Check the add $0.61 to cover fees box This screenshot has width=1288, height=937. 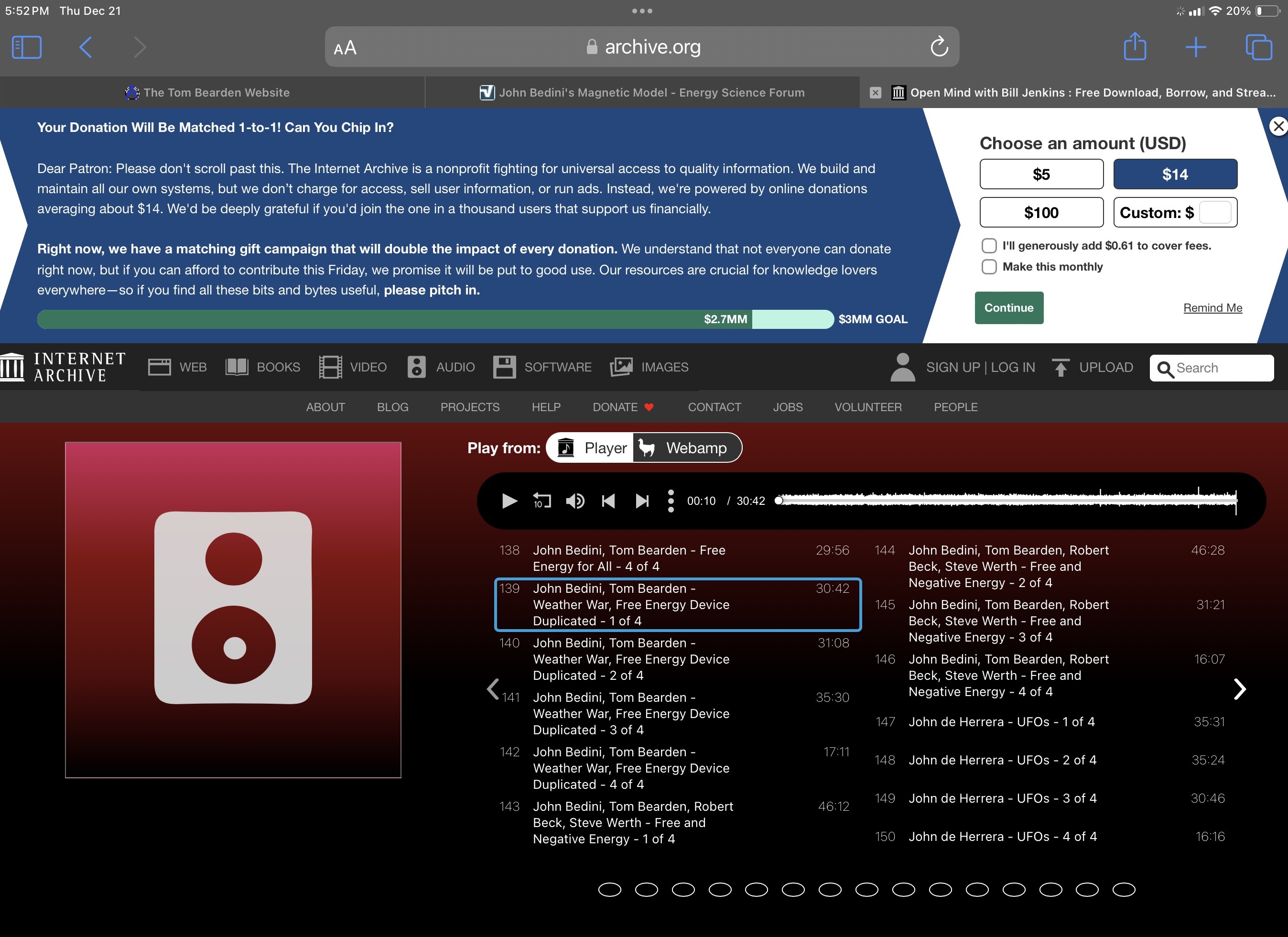pos(989,245)
